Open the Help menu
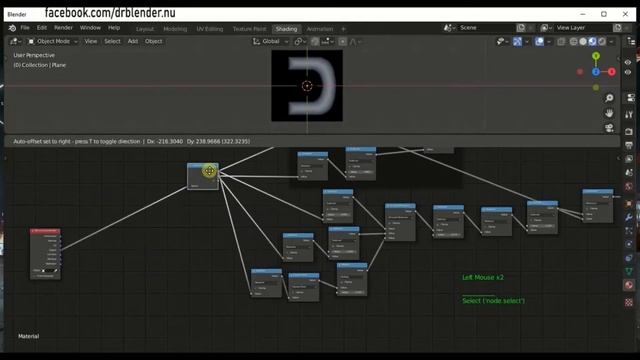The width and height of the screenshot is (640, 360). coord(114,28)
